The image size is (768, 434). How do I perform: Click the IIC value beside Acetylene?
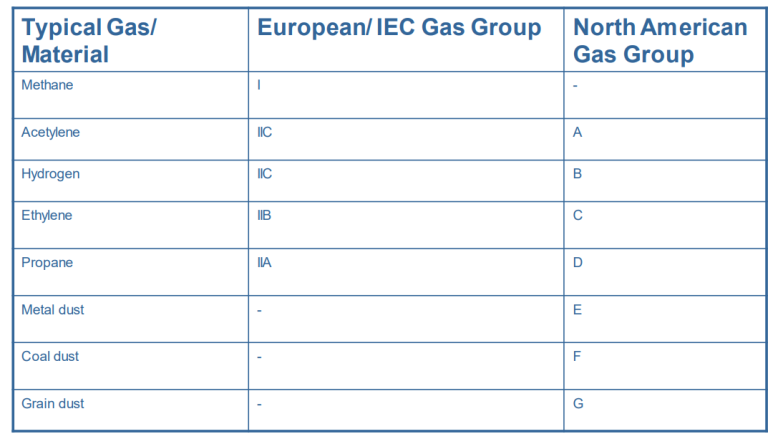[x=264, y=132]
